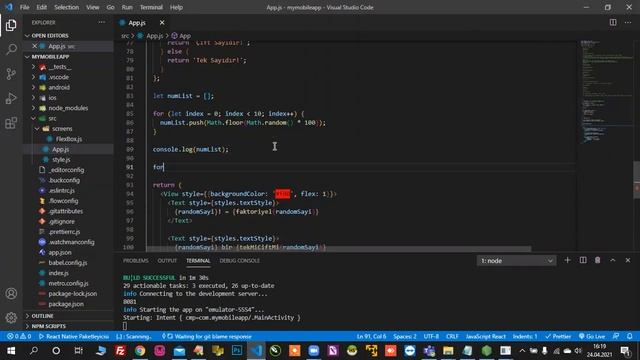Open Manage gear settings icon
Screen dimensions: 640x360
[11, 318]
